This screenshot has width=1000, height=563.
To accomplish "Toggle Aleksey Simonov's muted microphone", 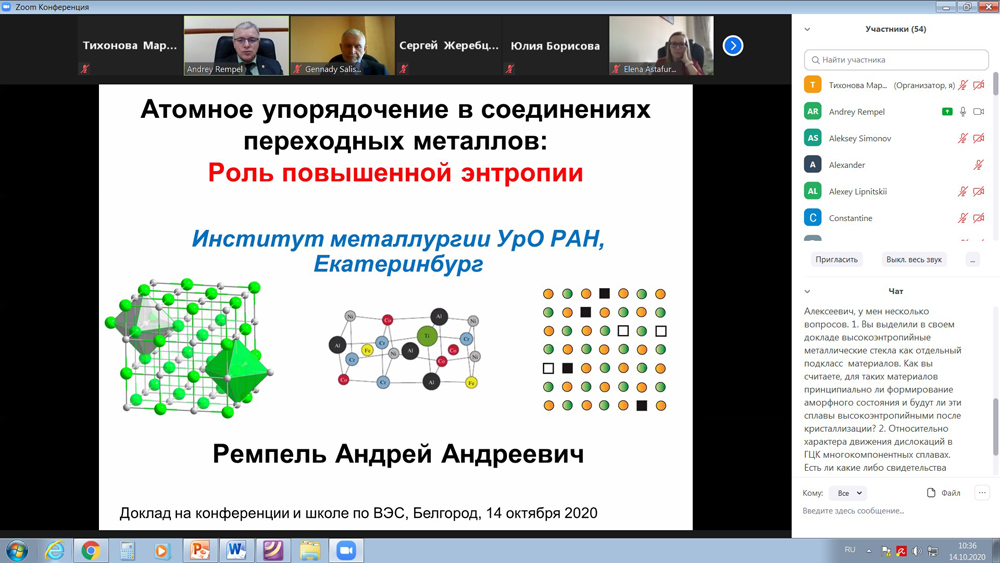I will [963, 139].
